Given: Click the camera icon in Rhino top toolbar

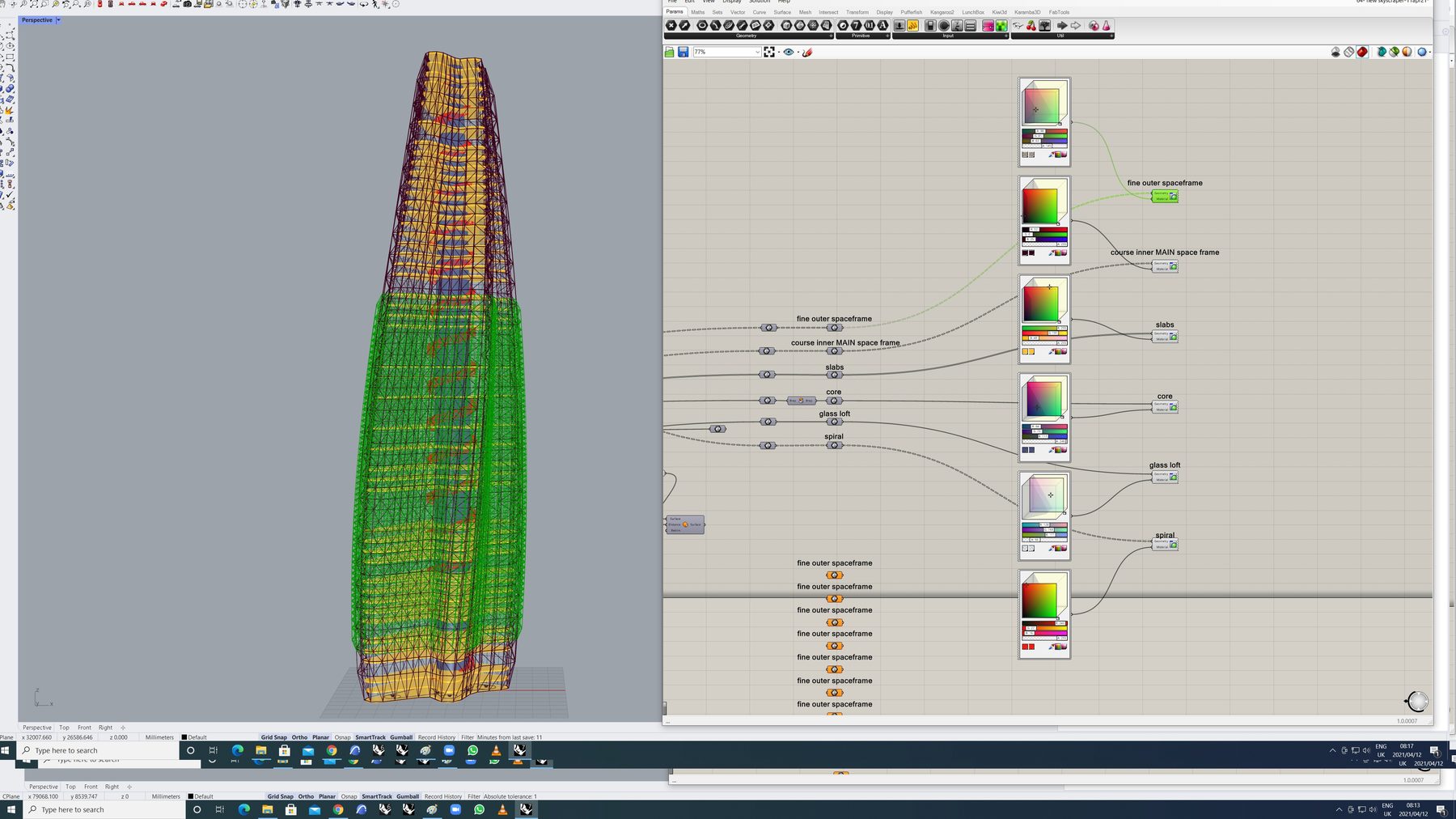Looking at the screenshot, I should pos(188,4).
